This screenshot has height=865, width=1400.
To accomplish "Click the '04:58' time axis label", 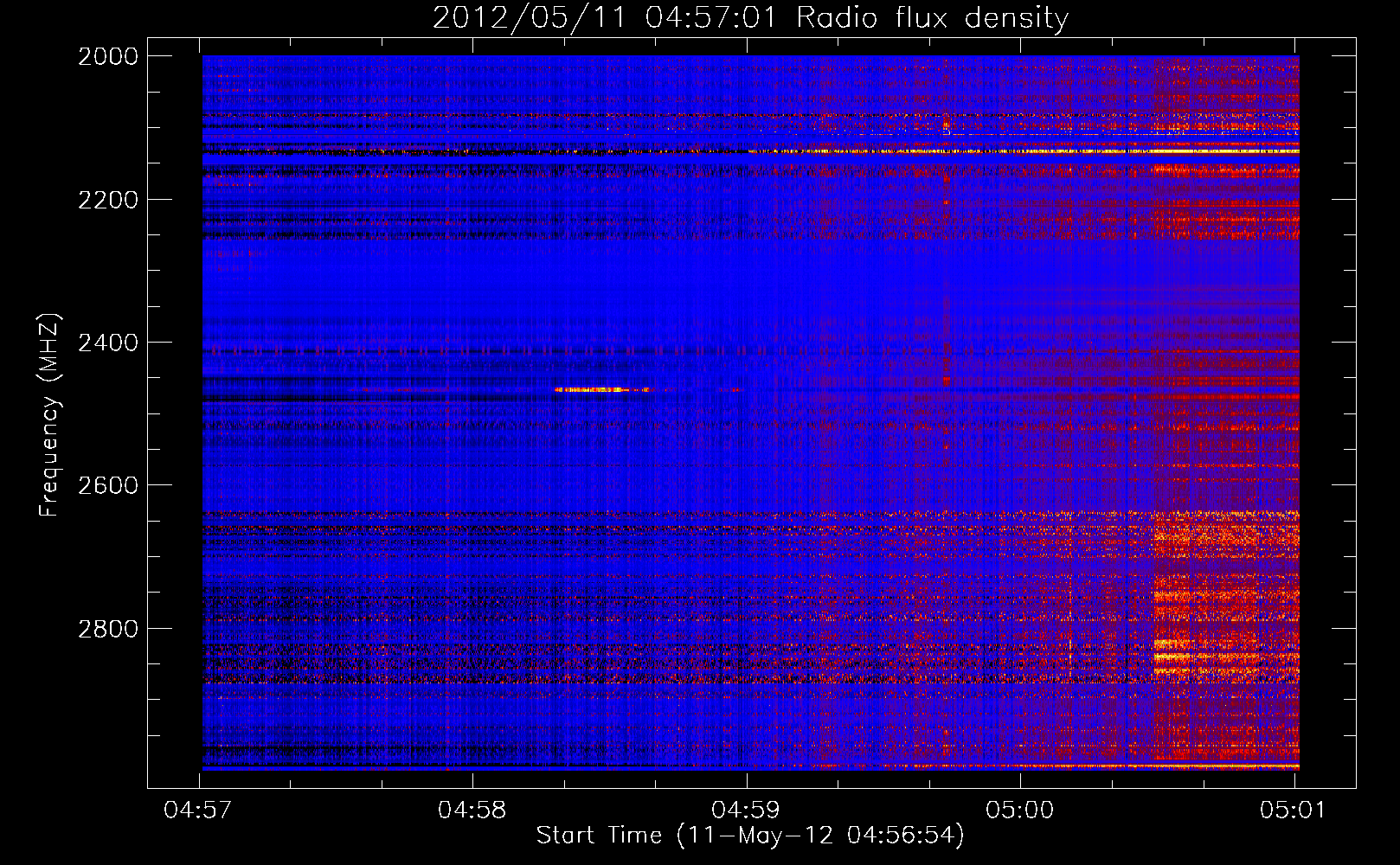I will click(x=472, y=810).
